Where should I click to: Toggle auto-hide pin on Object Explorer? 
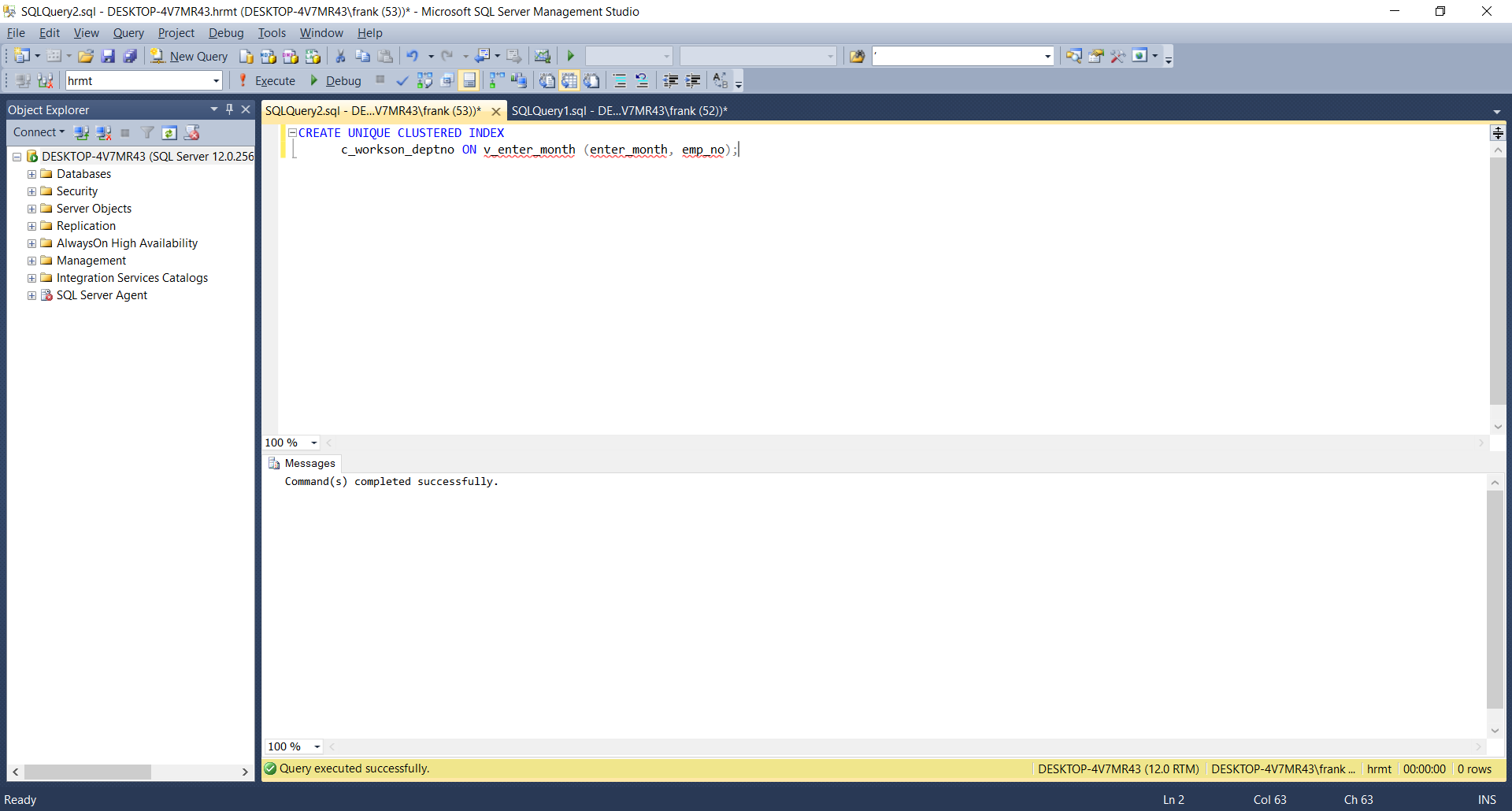229,109
